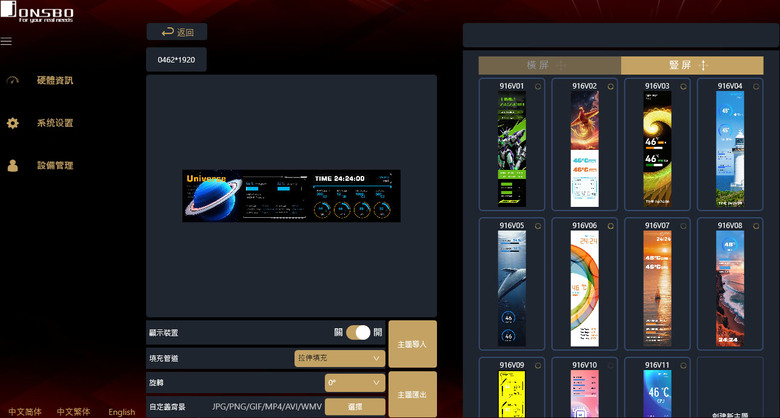Click the hardware info gauge icon

pos(13,80)
